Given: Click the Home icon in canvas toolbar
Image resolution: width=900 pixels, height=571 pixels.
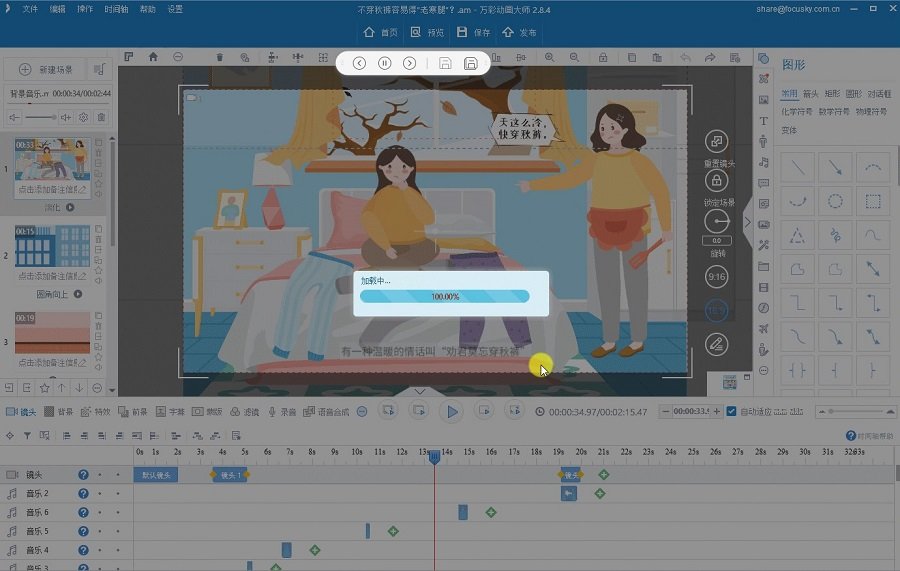Looking at the screenshot, I should 153,57.
